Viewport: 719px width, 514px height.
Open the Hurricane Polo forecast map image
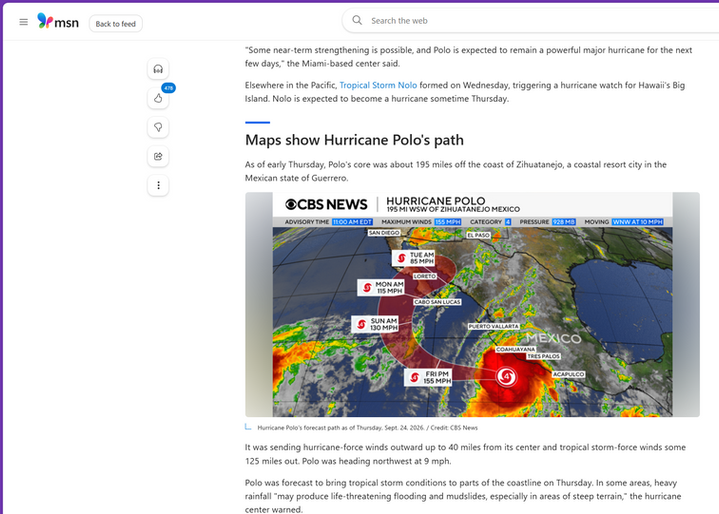pos(472,304)
